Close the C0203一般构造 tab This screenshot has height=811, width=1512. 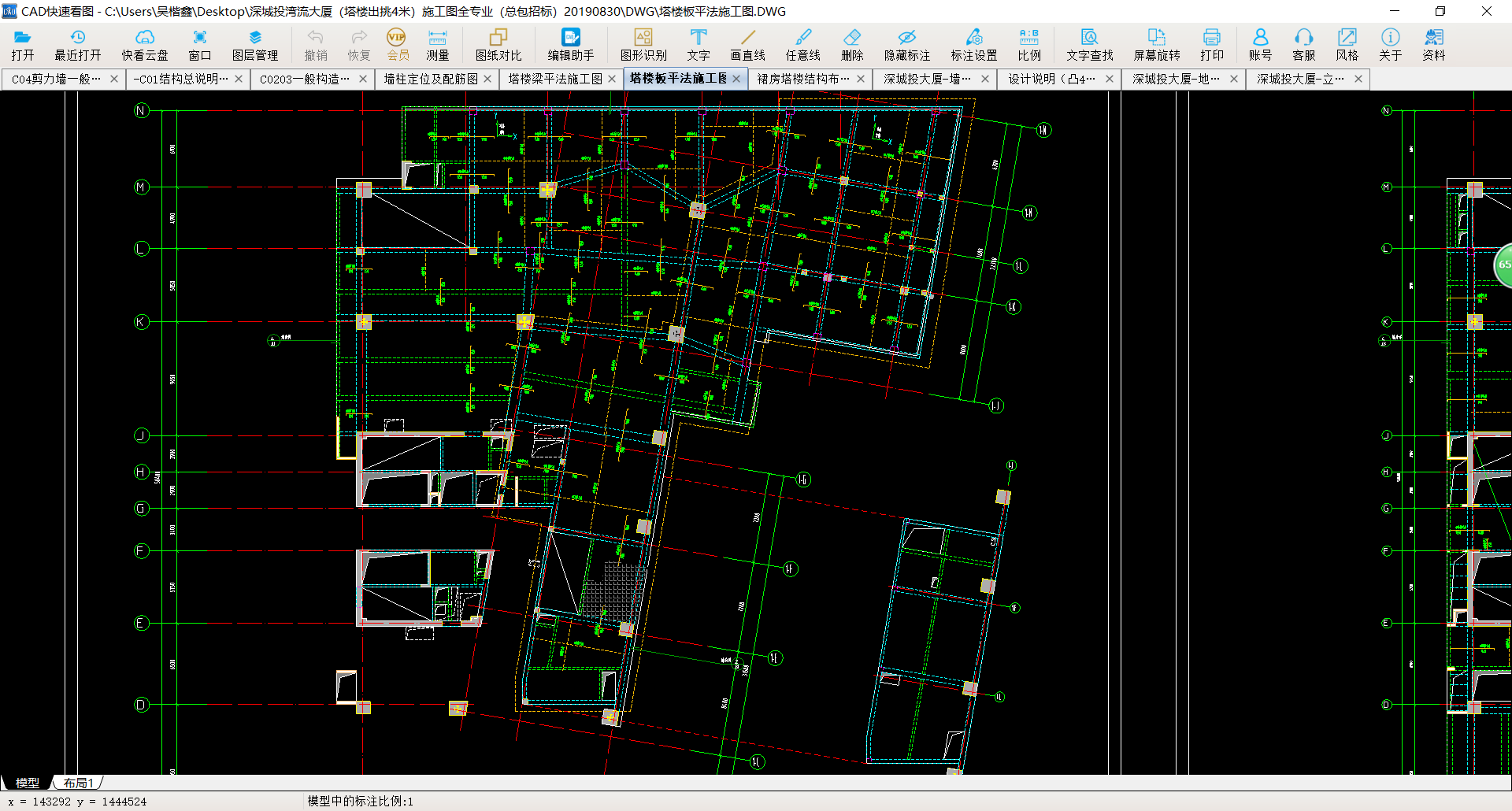(x=363, y=79)
